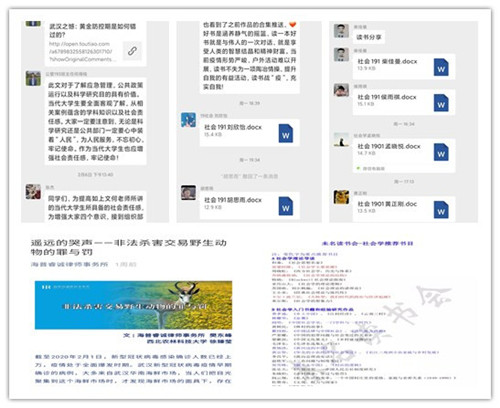The image size is (500, 408).
Task: Tap the Word icon on the 12.9 KB file
Action: 286,206
